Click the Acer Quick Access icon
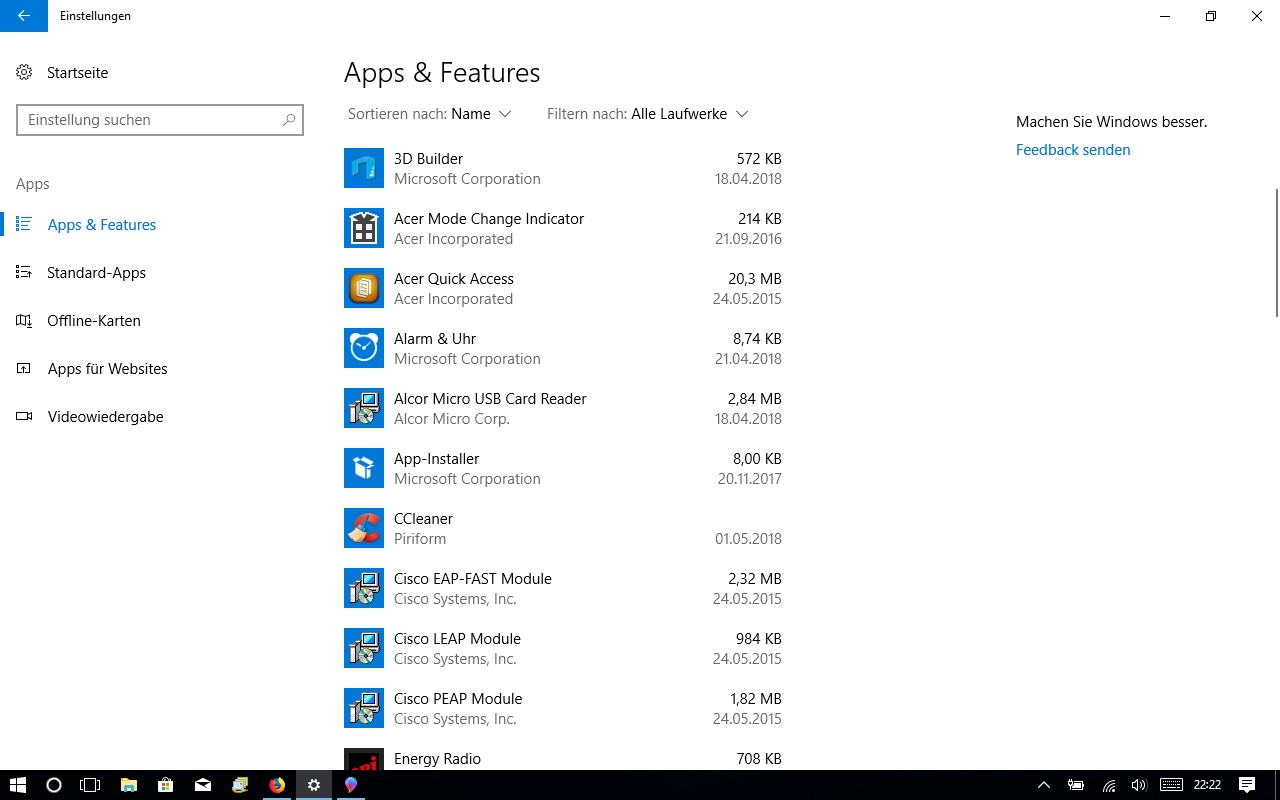This screenshot has width=1280, height=800. tap(364, 288)
